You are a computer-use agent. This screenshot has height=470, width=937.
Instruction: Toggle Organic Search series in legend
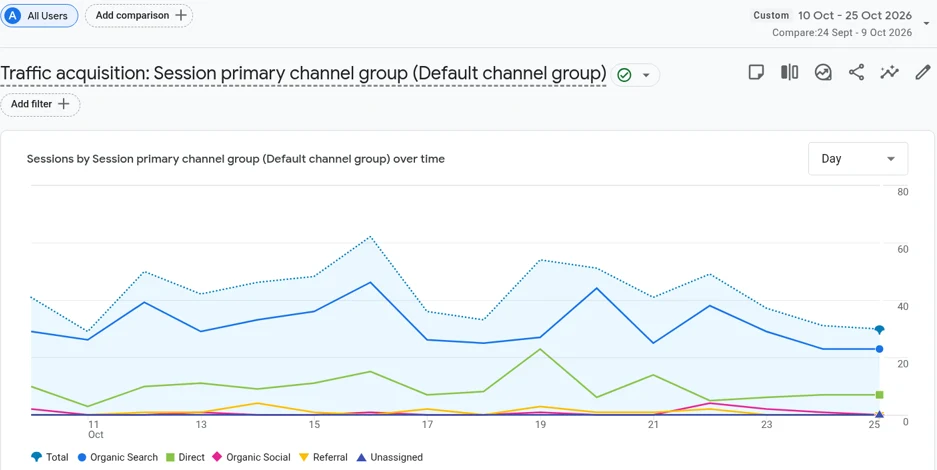tap(118, 457)
